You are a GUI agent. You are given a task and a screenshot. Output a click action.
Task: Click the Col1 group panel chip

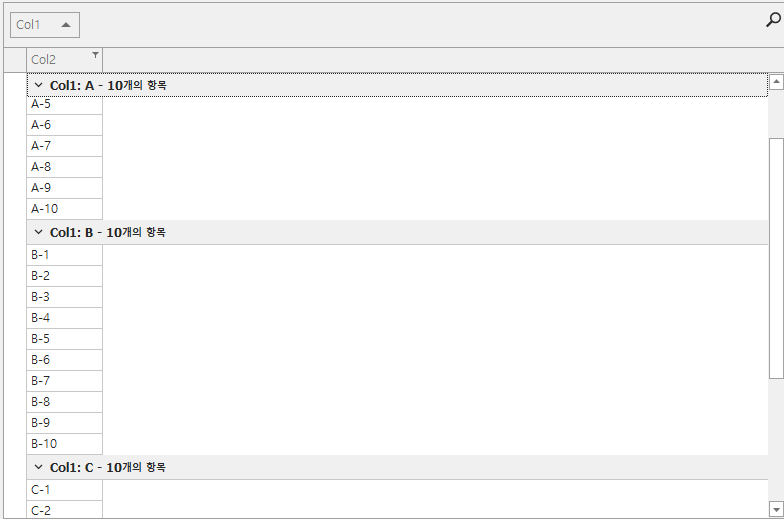(x=34, y=25)
